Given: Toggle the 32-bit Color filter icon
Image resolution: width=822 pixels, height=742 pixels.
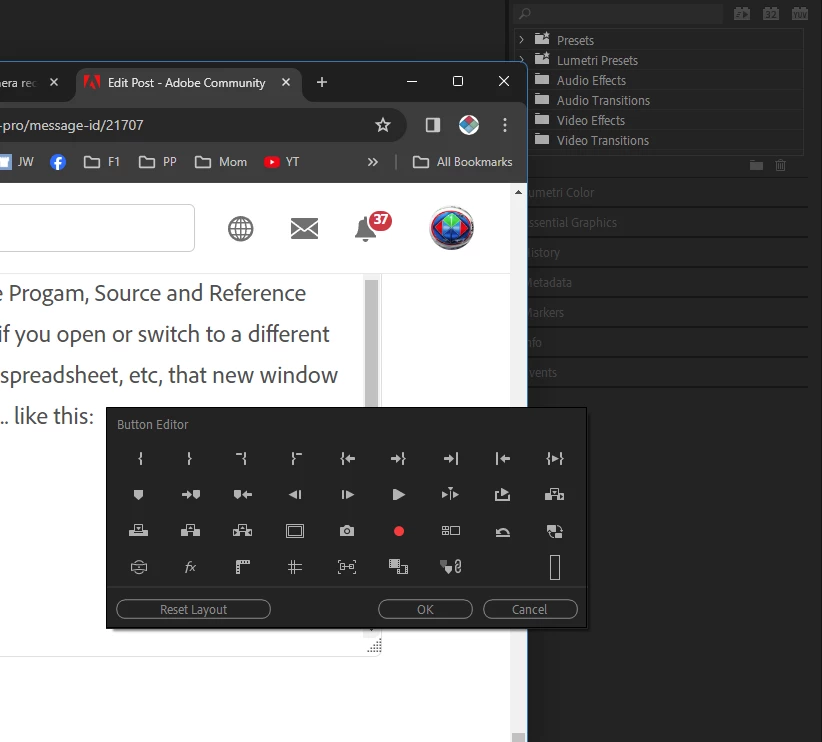Looking at the screenshot, I should tap(771, 14).
